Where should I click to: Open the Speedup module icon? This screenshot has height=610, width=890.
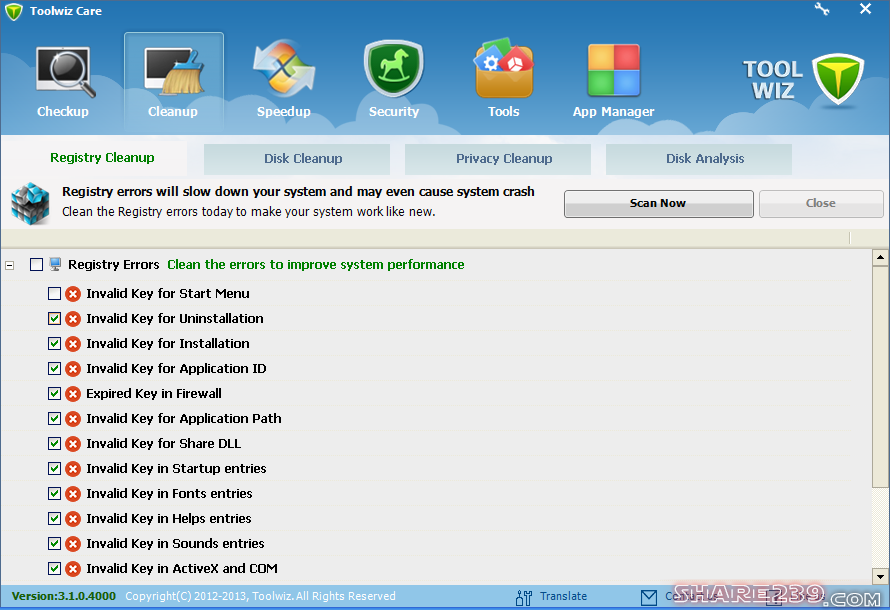click(x=283, y=68)
